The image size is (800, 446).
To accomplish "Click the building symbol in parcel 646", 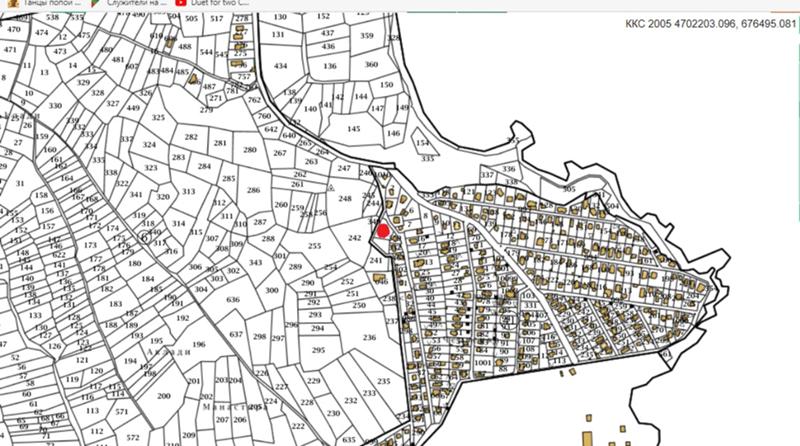I will click(380, 279).
